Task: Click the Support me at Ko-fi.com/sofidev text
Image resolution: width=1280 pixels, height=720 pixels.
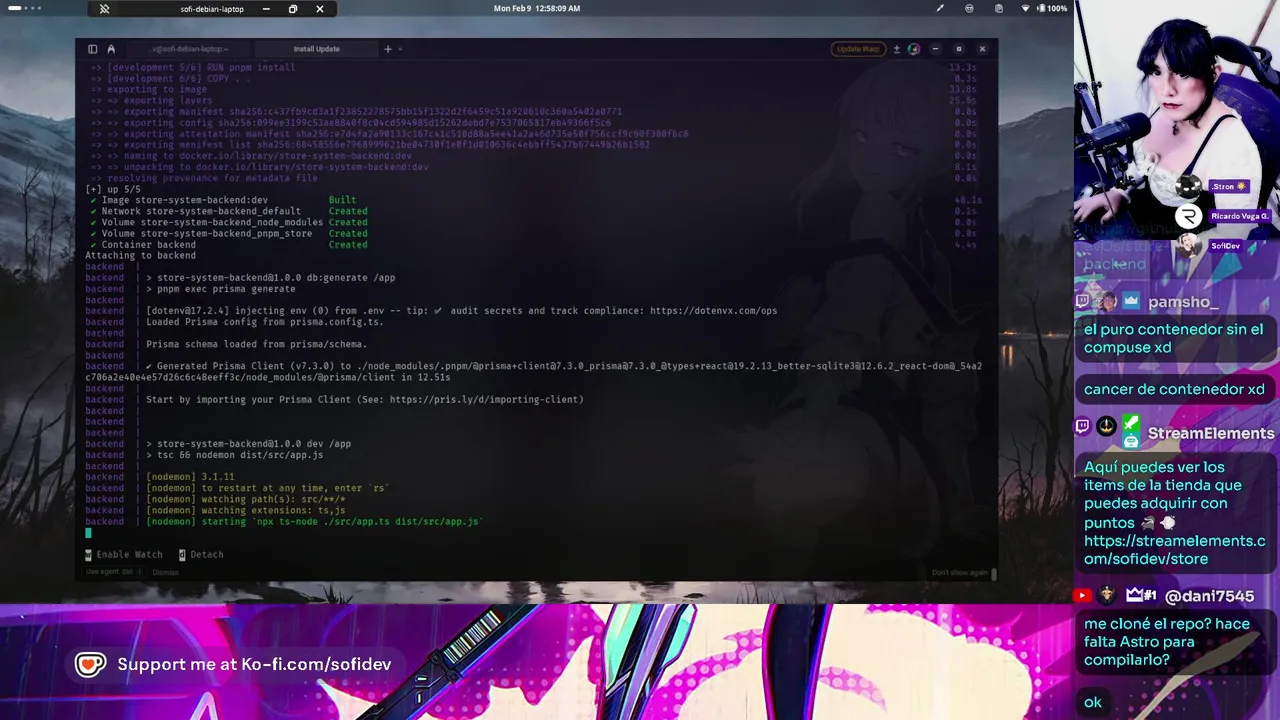Action: (x=254, y=664)
